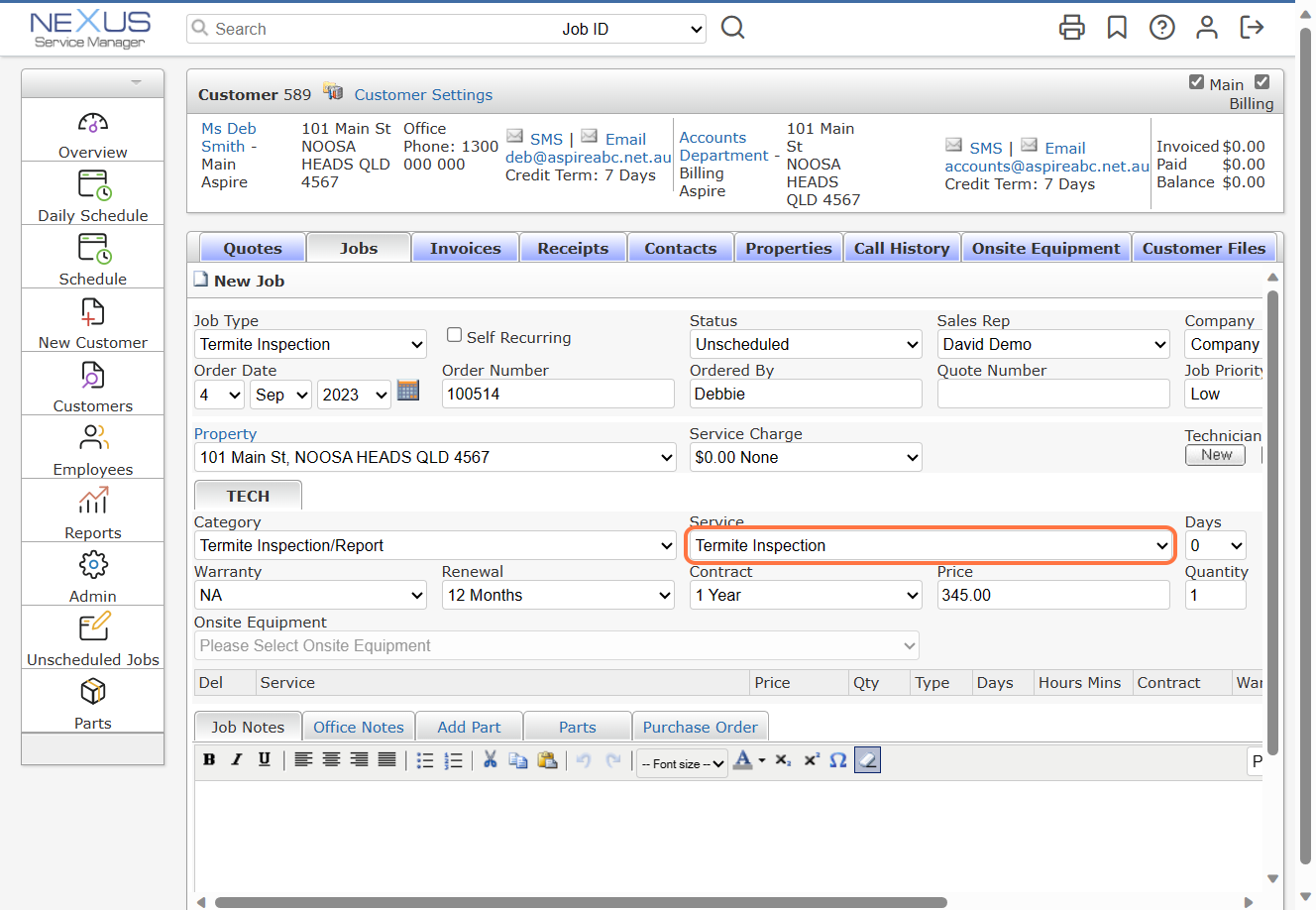Open the Onsite Equipment selection dropdown
The image size is (1316, 910).
557,645
